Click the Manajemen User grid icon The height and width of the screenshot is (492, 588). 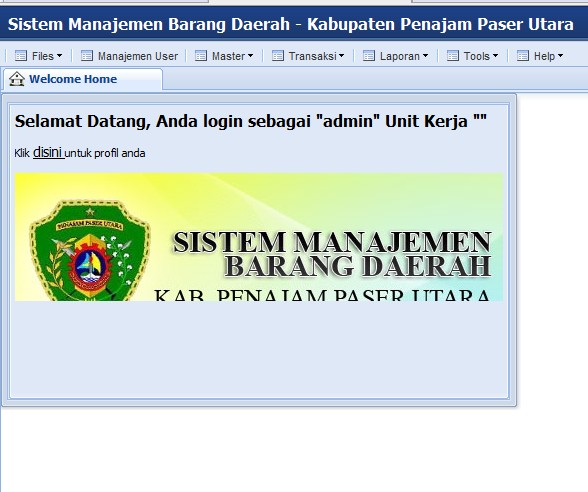[x=87, y=56]
